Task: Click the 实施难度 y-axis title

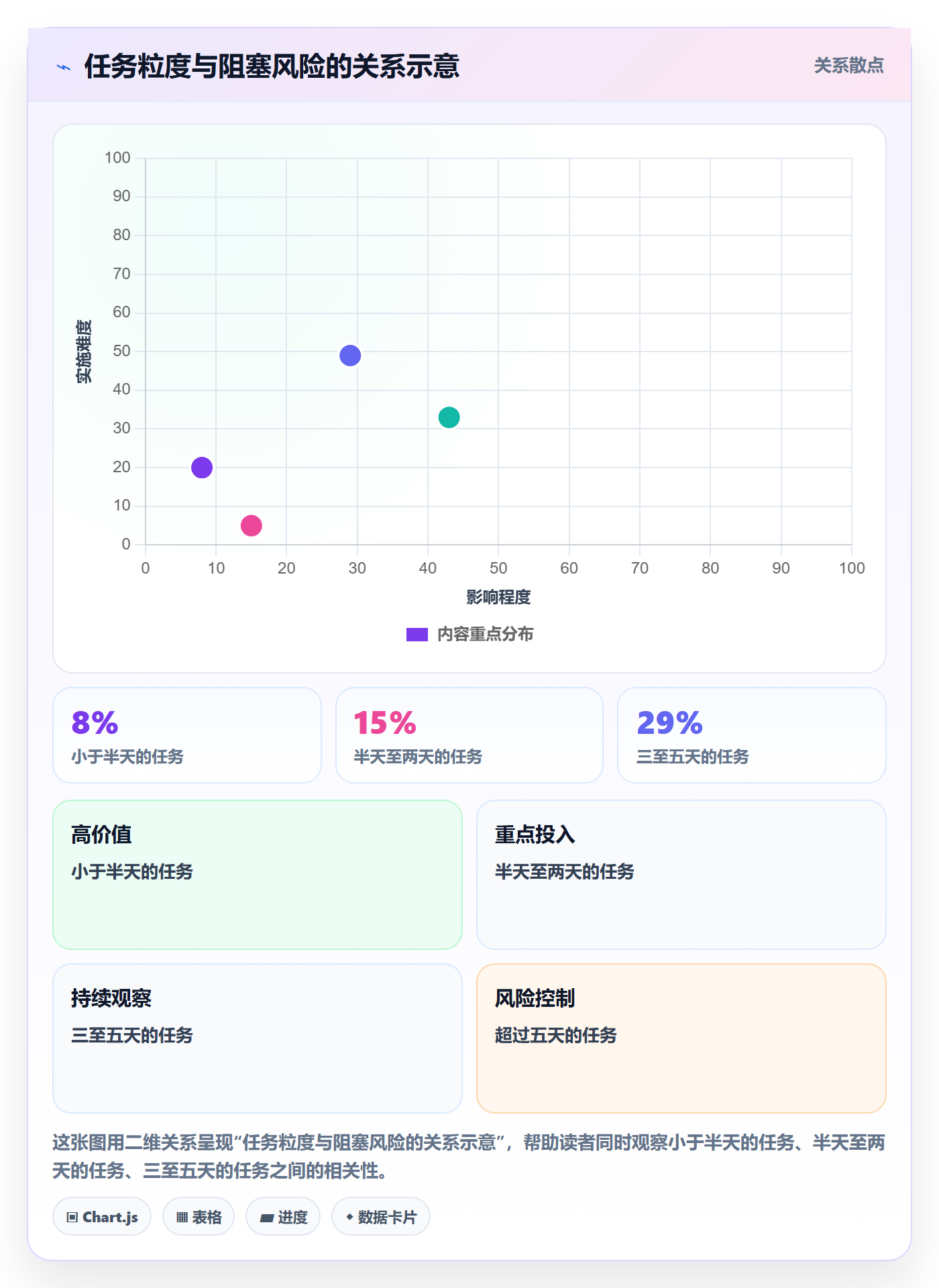Action: tap(84, 352)
